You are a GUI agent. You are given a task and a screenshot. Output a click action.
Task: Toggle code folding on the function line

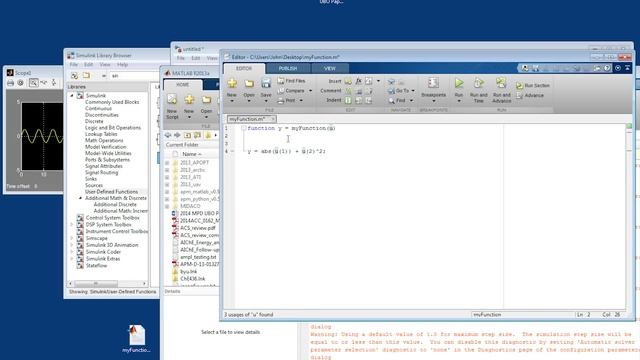243,128
